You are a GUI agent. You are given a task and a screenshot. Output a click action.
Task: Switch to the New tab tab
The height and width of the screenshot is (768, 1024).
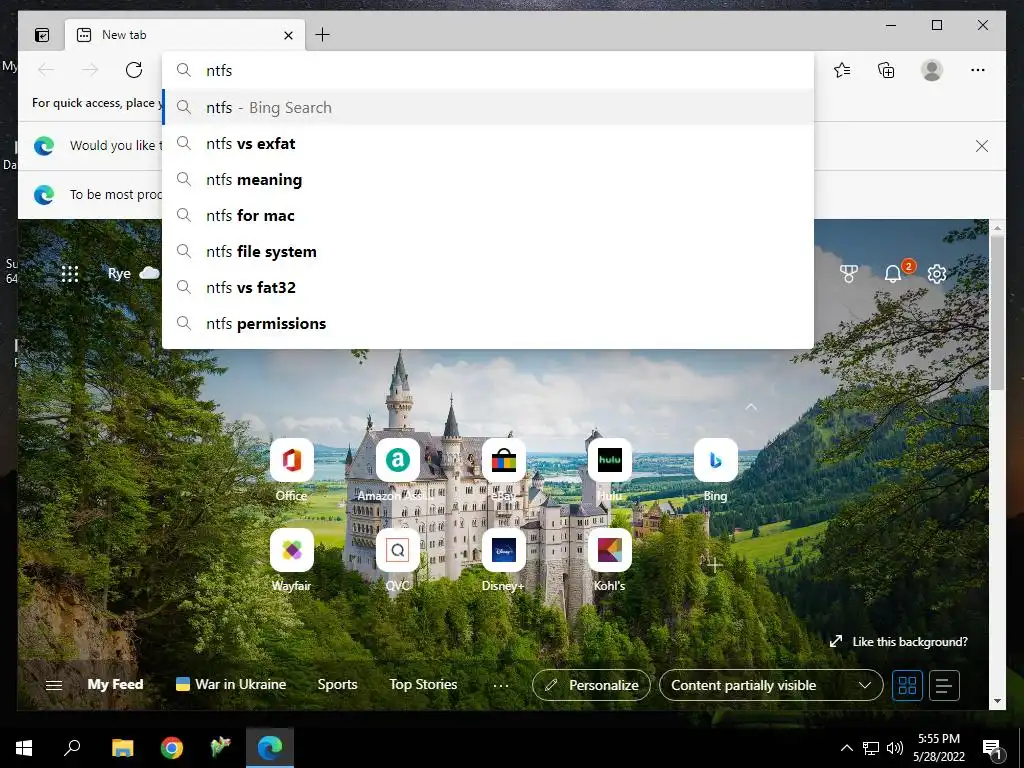point(185,35)
